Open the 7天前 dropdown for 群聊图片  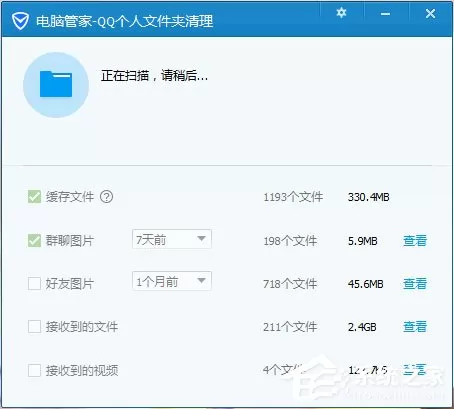[x=172, y=239]
